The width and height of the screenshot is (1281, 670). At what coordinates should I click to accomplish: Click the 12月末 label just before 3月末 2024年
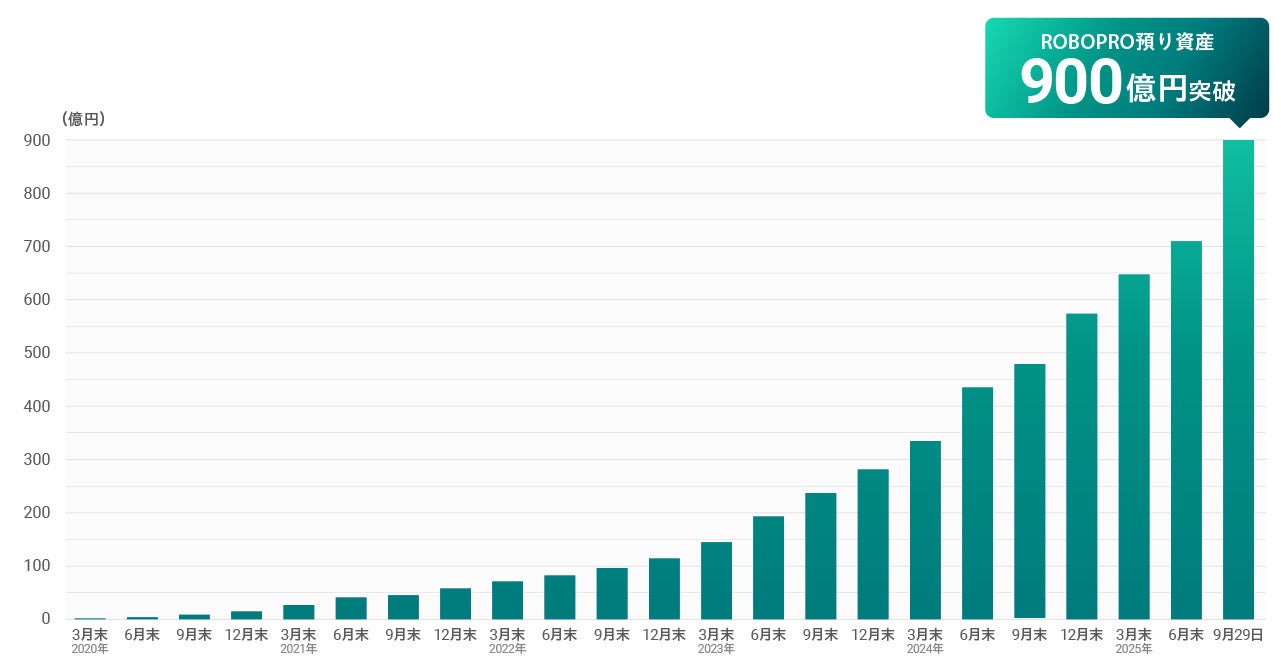pyautogui.click(x=873, y=634)
